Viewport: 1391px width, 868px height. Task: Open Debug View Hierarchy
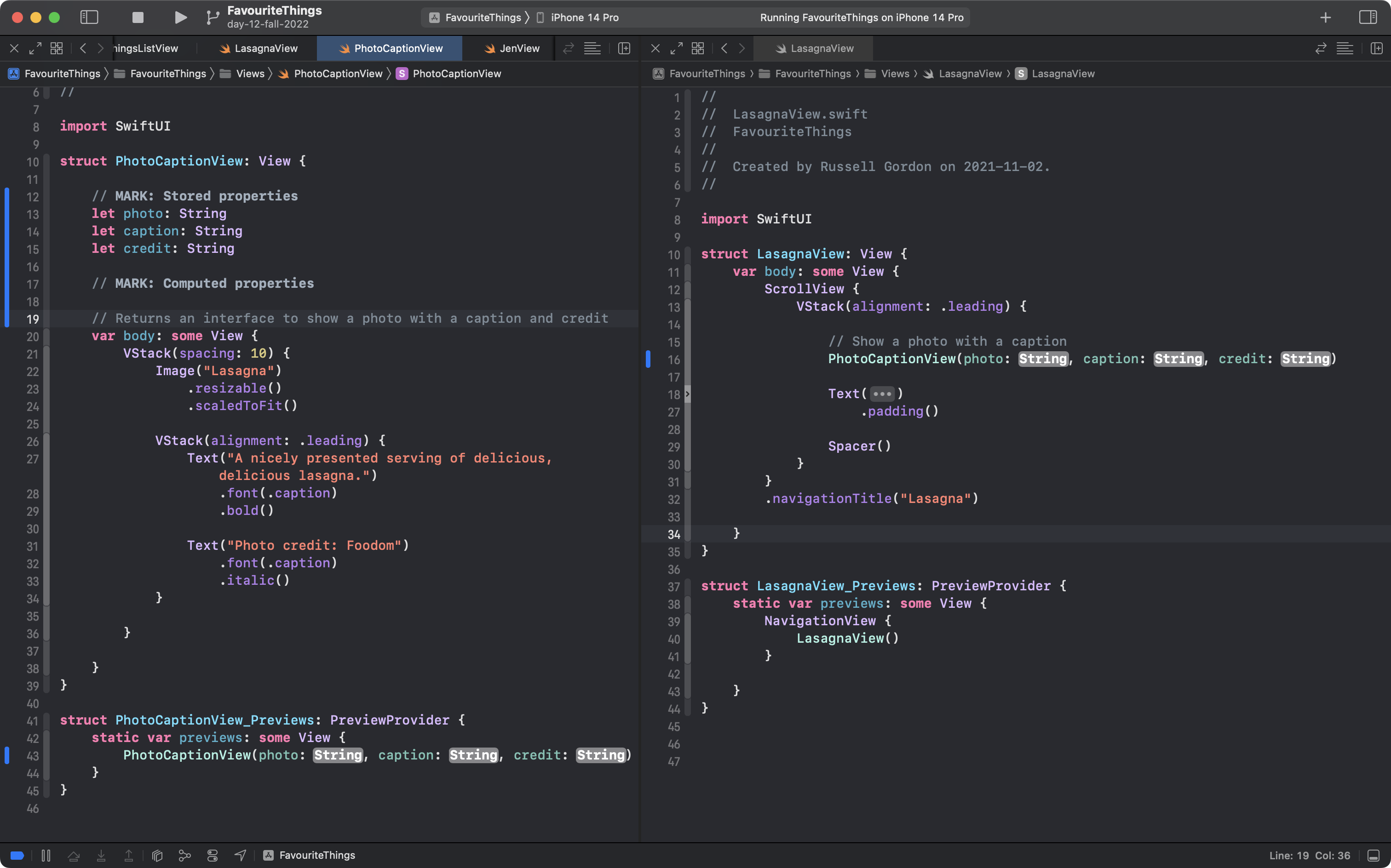157,856
